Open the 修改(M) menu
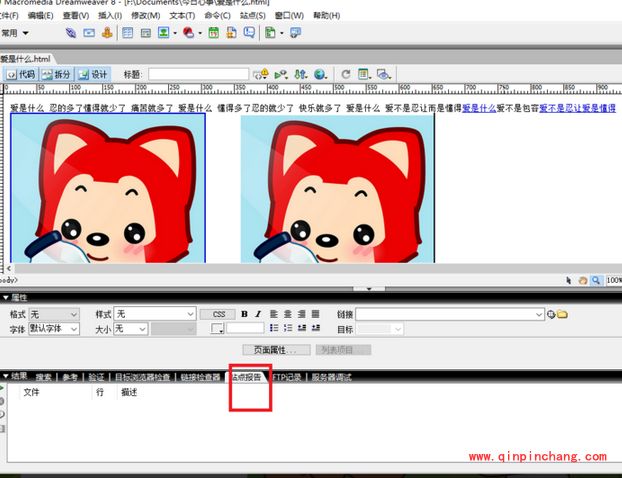The image size is (622, 478). coord(144,16)
